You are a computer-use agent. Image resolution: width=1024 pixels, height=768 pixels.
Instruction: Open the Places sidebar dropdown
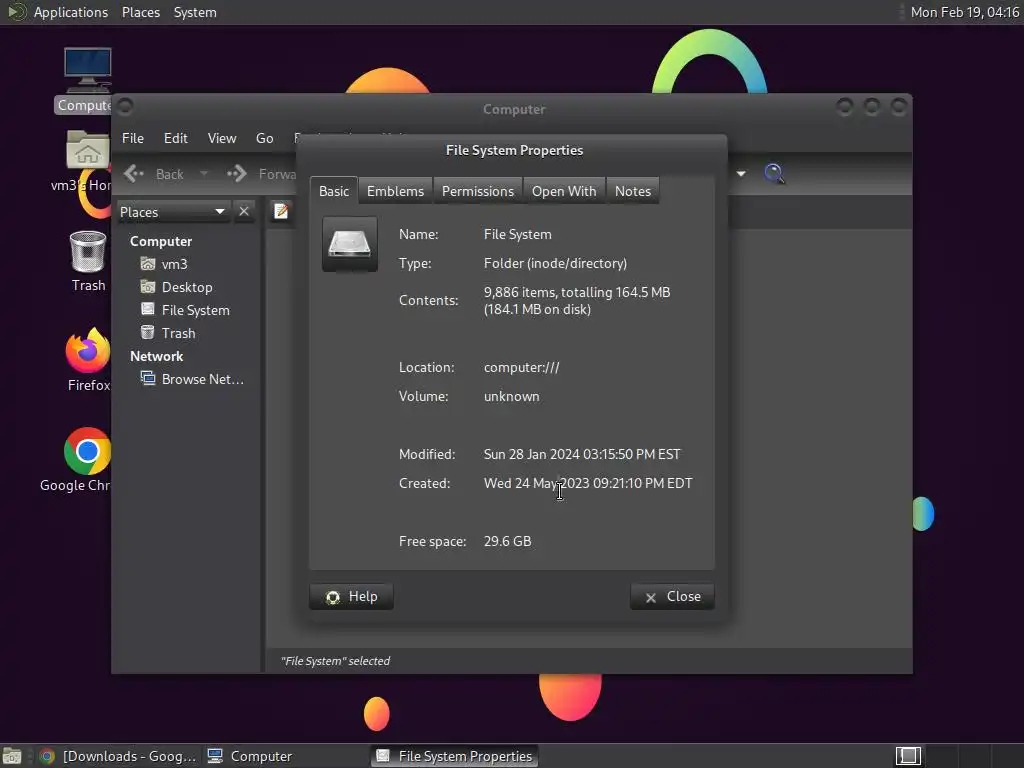(172, 212)
